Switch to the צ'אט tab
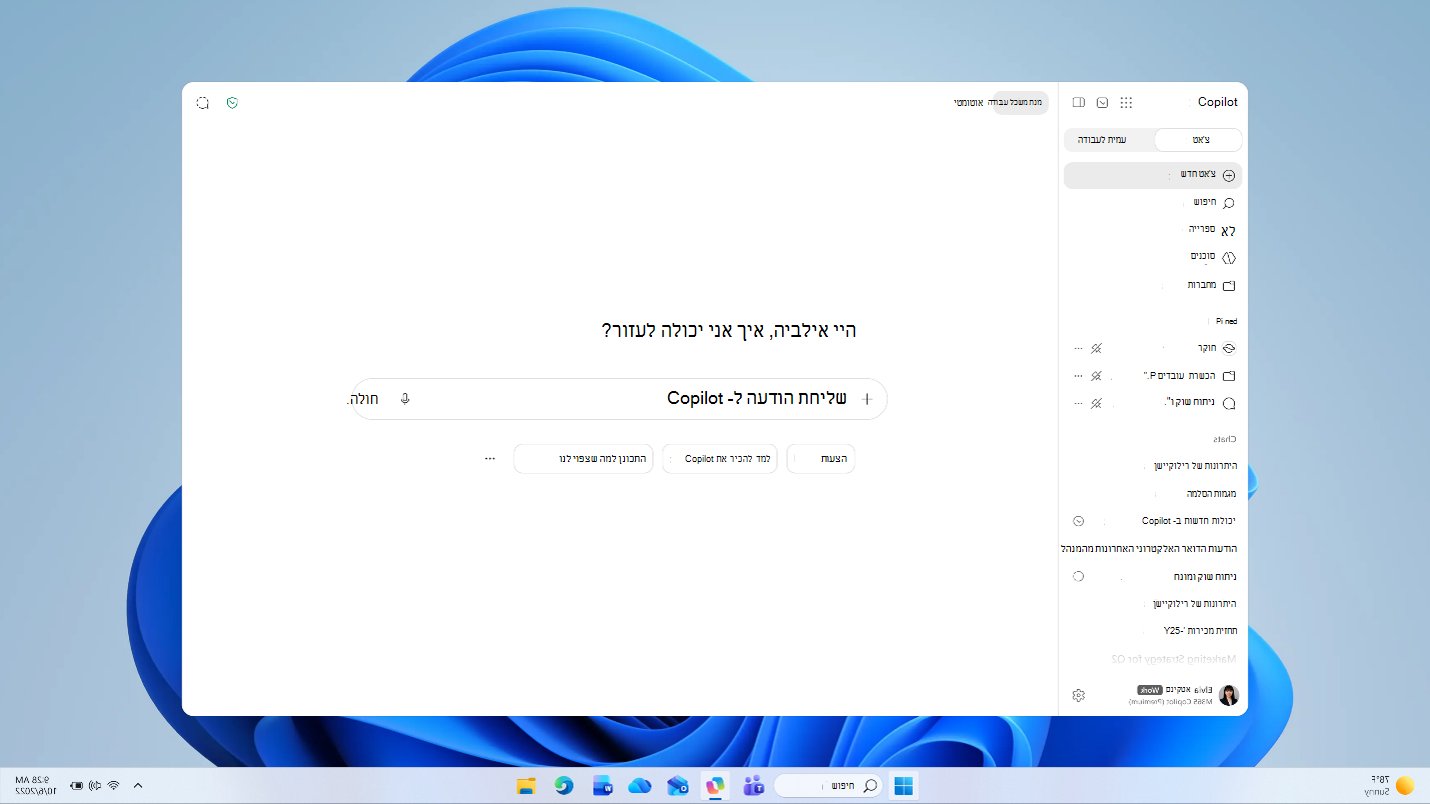The height and width of the screenshot is (804, 1430). [x=1198, y=140]
